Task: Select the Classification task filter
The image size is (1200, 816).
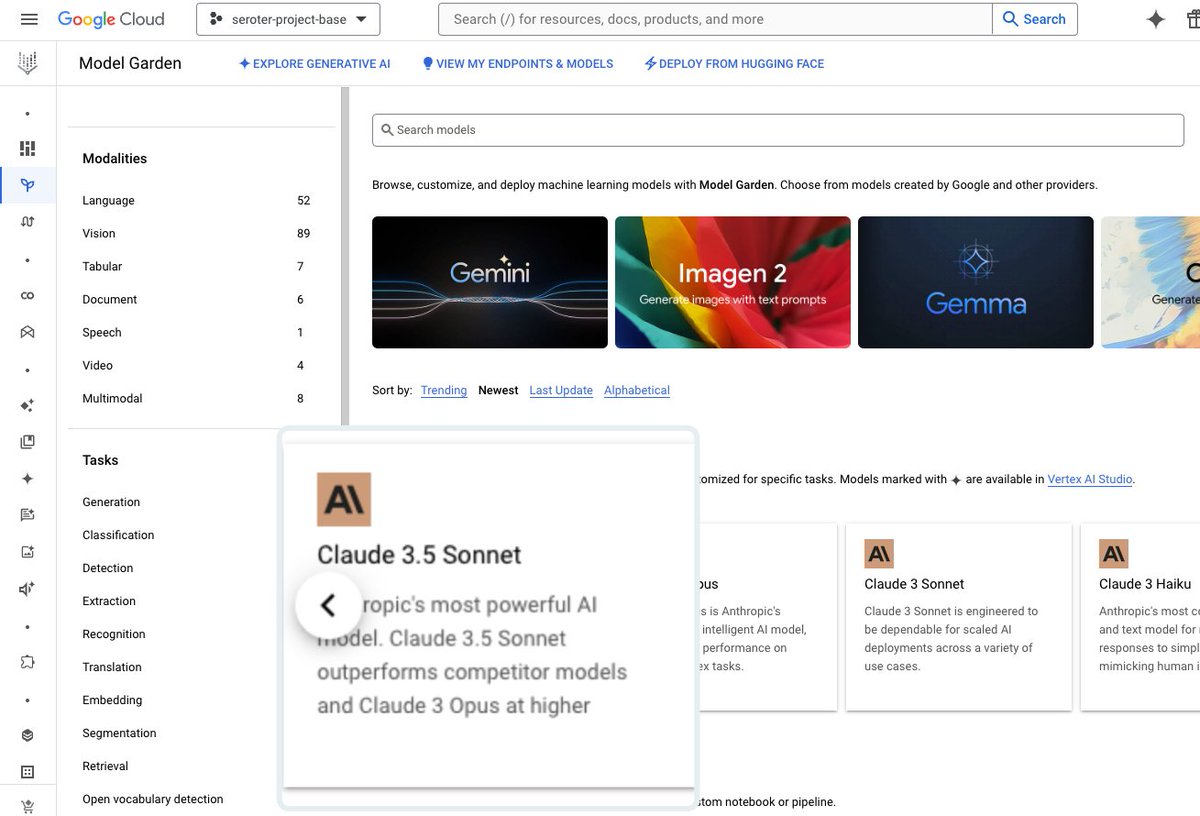Action: 118,536
